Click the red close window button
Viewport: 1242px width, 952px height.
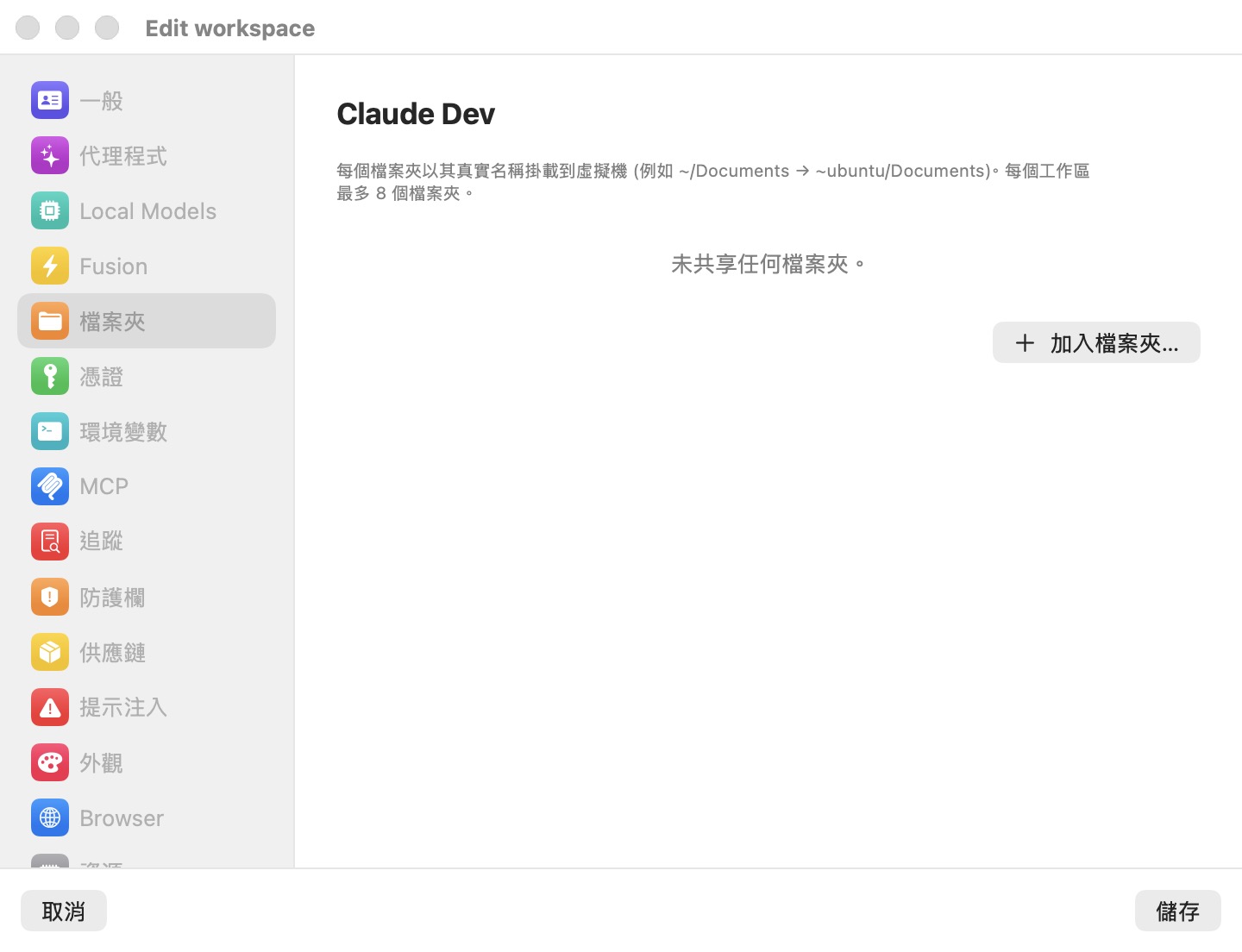(x=28, y=28)
